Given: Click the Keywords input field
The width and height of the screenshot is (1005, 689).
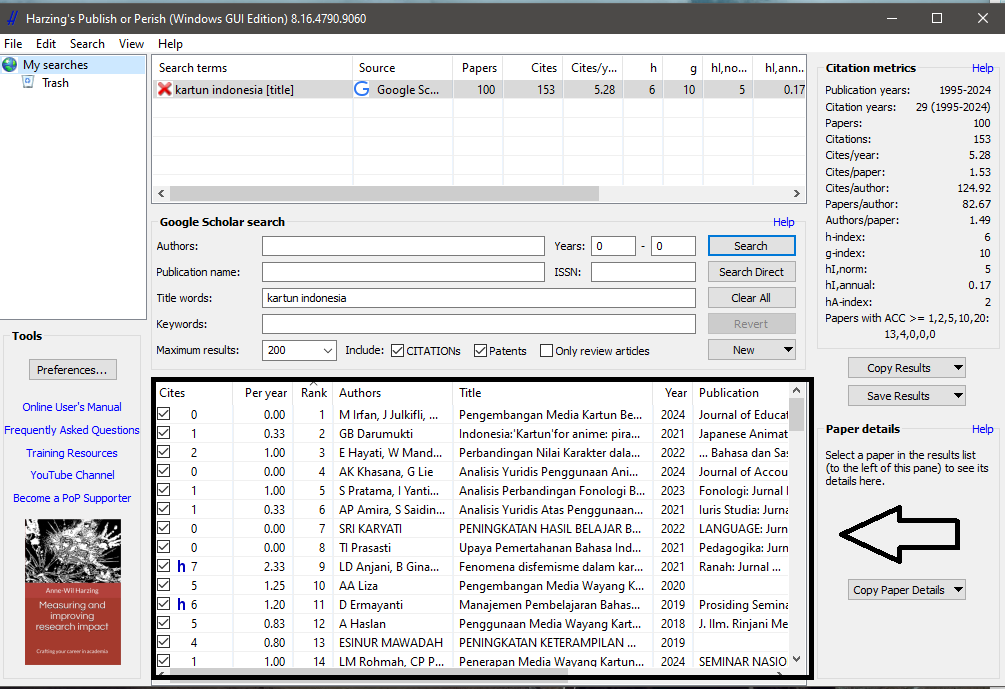Looking at the screenshot, I should (479, 324).
